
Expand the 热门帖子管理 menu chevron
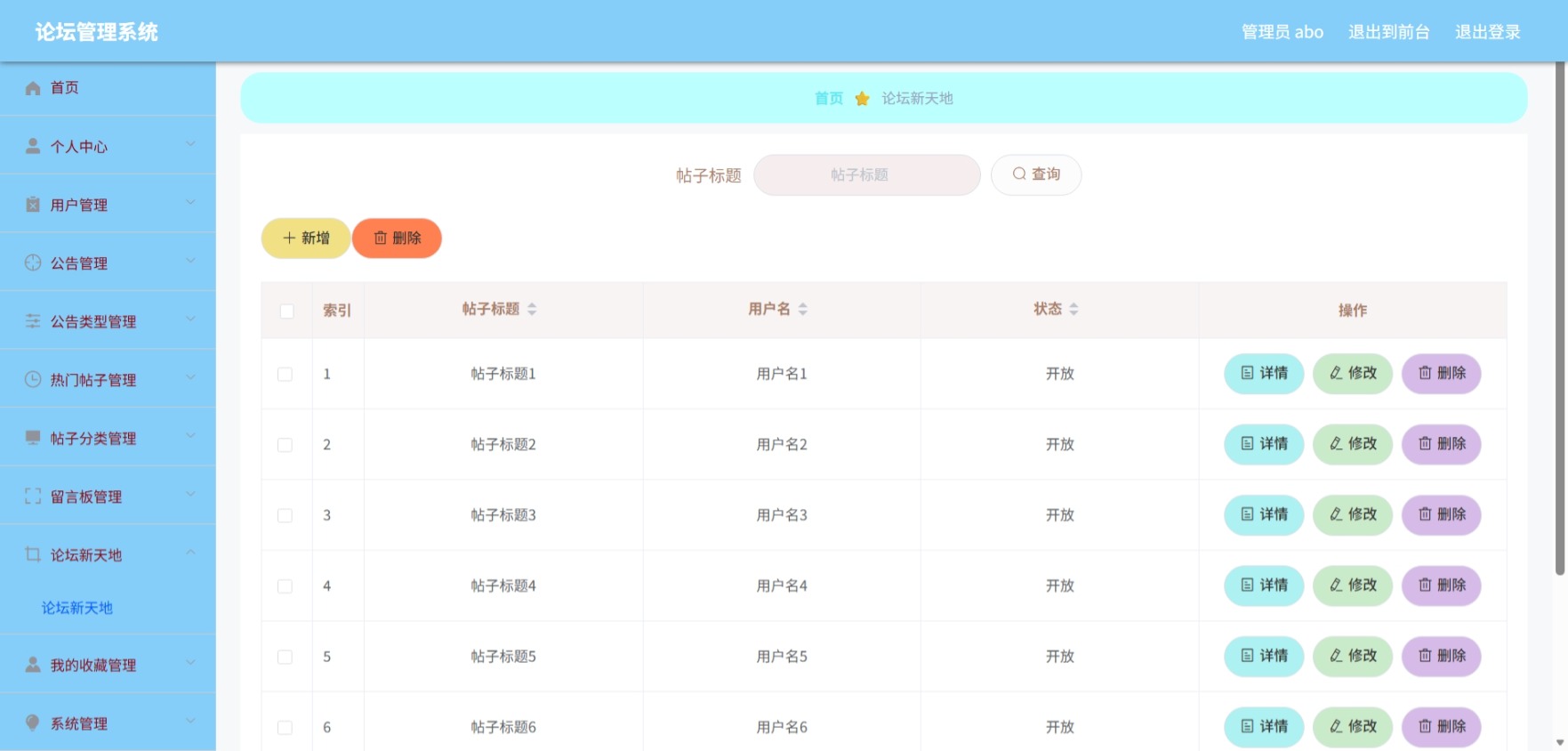tap(190, 377)
